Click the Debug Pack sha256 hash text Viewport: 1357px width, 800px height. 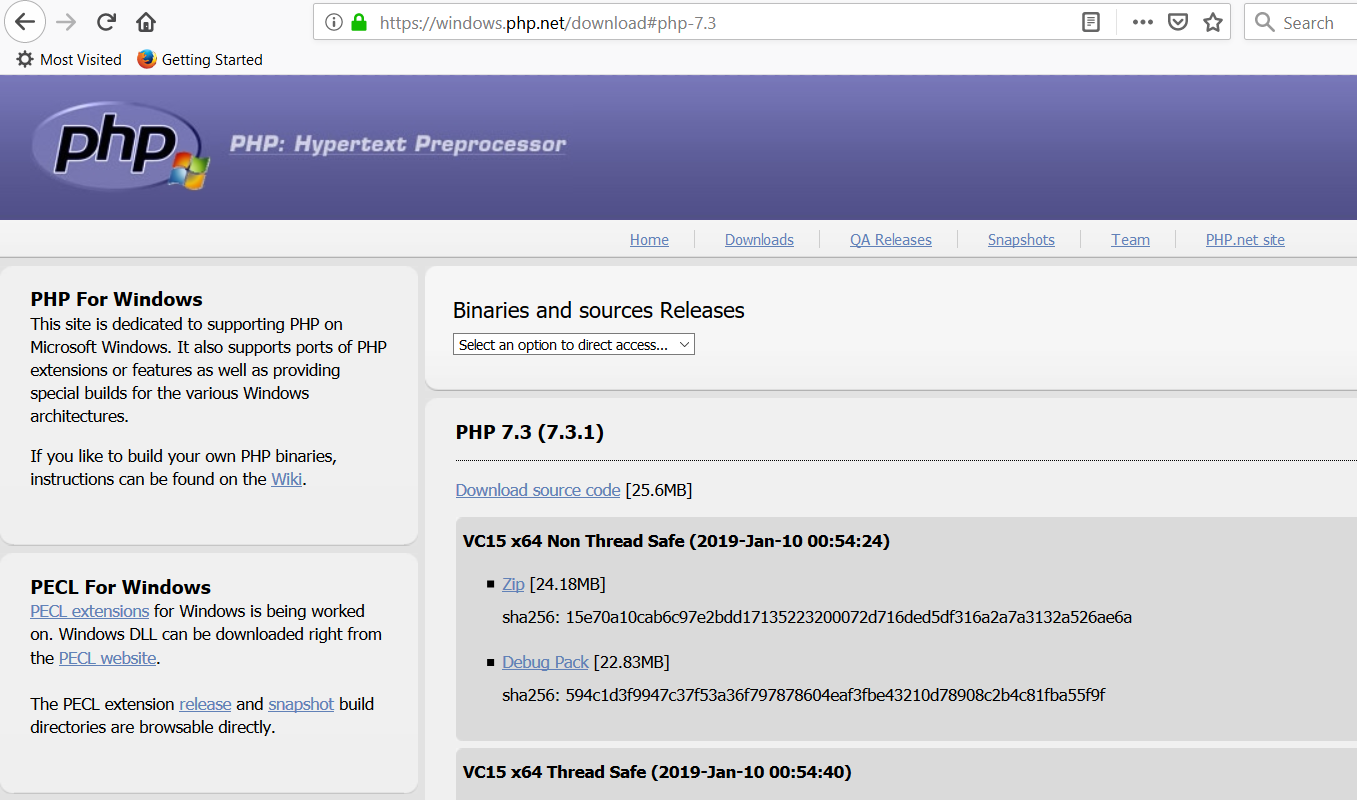803,695
